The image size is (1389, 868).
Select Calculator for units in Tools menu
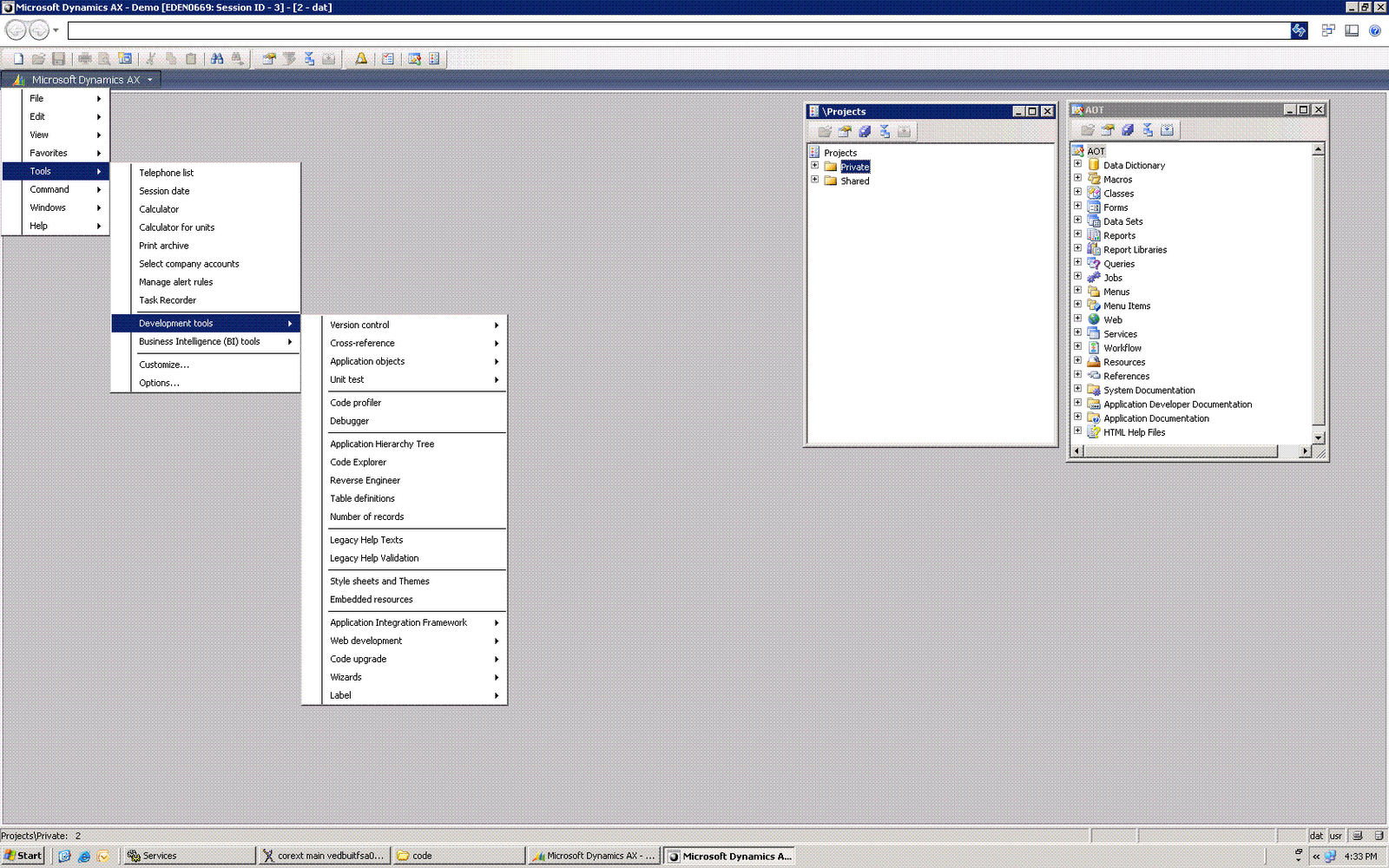point(207,227)
